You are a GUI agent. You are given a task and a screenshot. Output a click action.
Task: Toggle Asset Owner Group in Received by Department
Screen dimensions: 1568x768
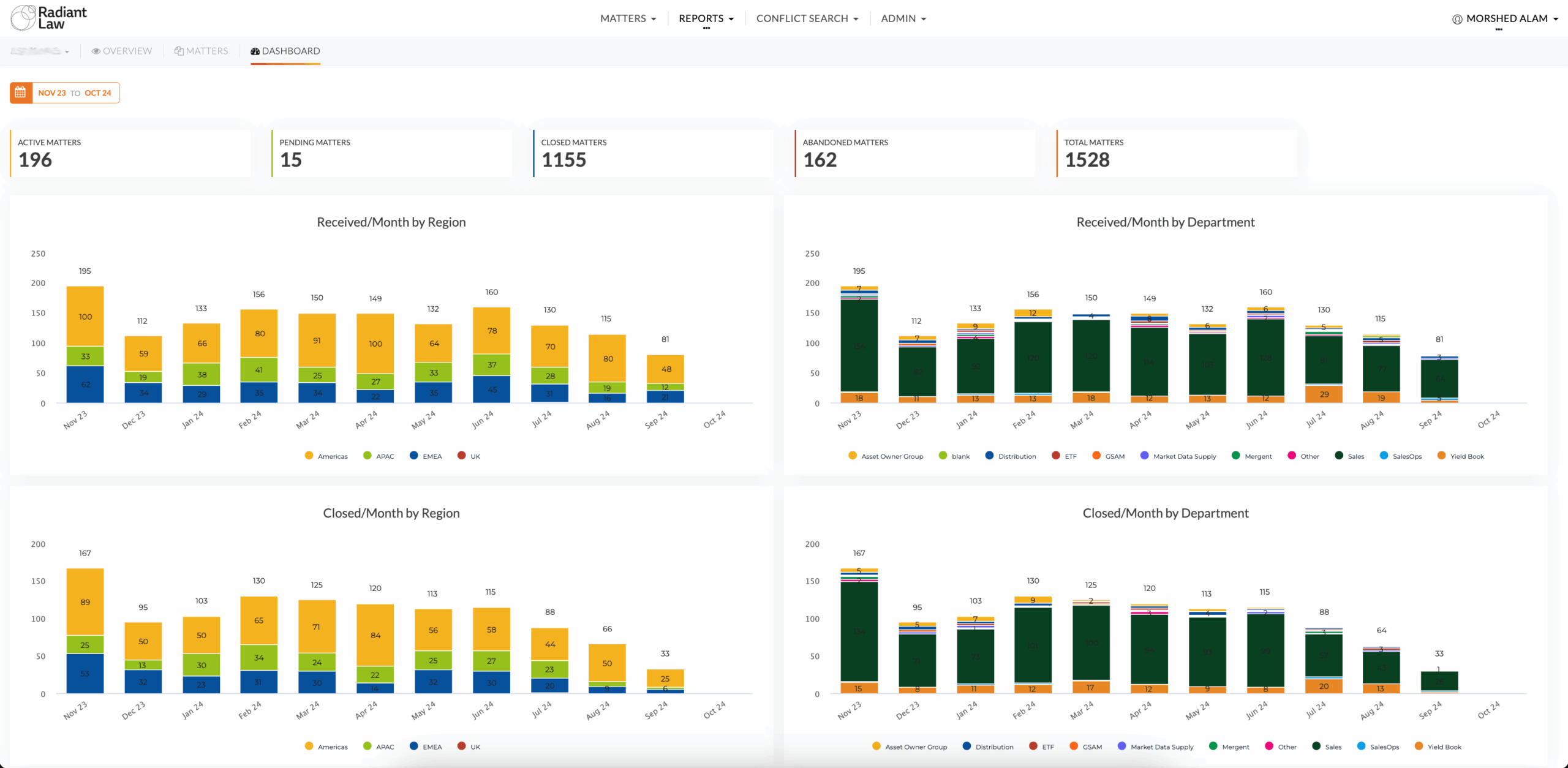tap(886, 456)
